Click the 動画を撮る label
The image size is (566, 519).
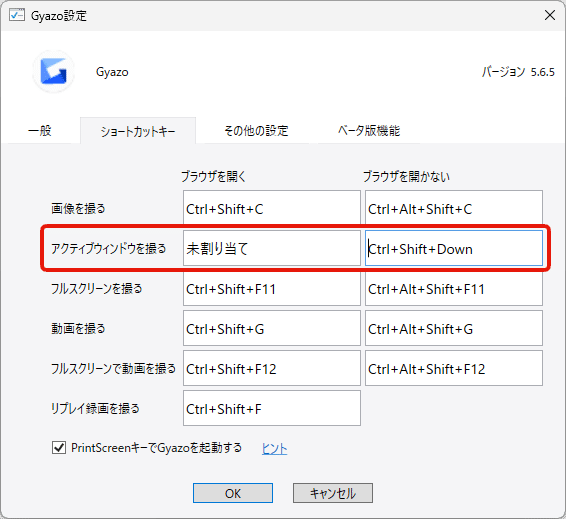78,328
